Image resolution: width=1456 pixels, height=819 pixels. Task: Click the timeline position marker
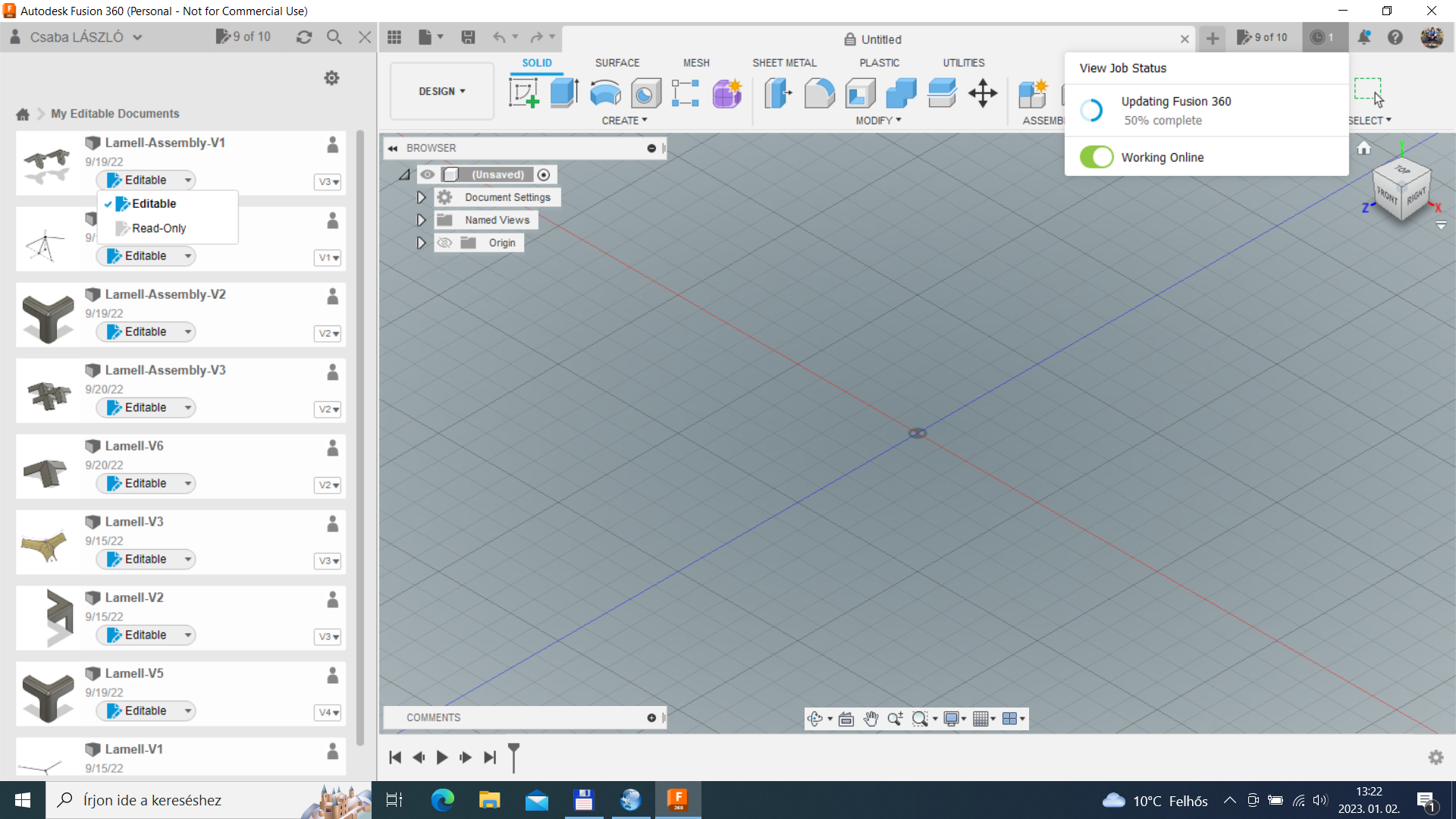513,757
